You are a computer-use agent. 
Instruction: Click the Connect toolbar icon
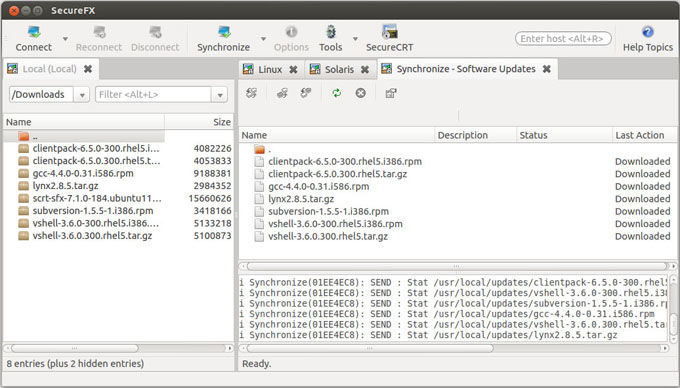click(33, 38)
